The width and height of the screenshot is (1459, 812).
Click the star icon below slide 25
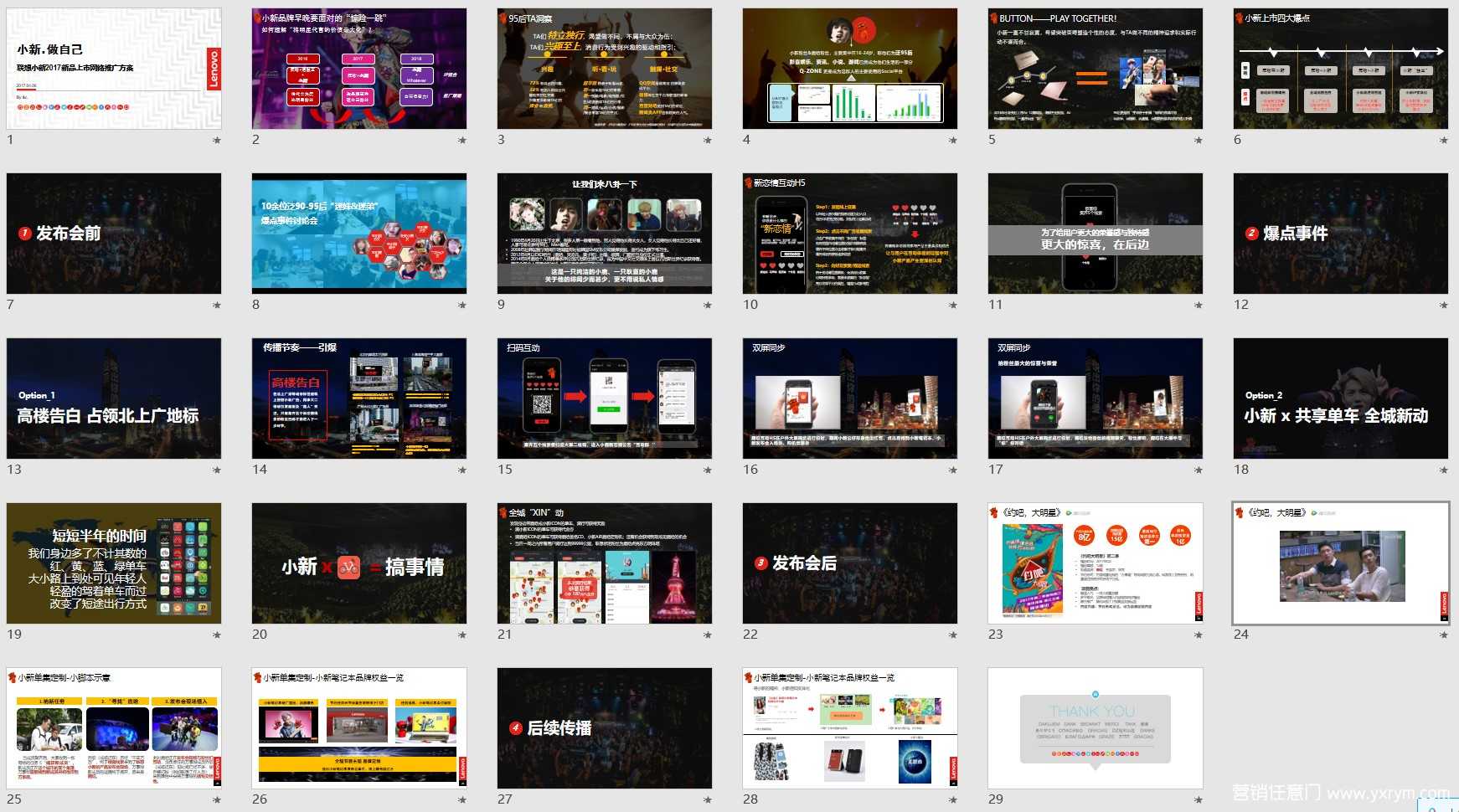point(217,800)
